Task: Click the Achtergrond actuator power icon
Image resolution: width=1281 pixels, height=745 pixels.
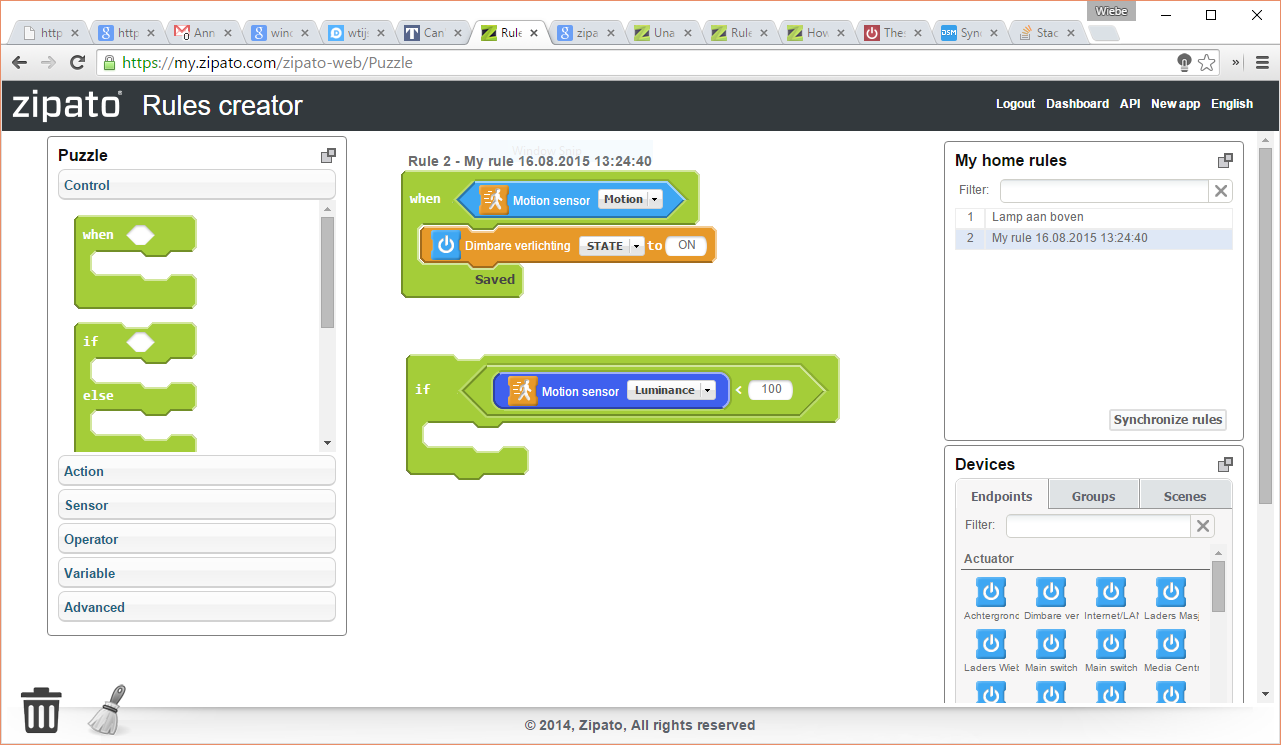Action: (990, 592)
